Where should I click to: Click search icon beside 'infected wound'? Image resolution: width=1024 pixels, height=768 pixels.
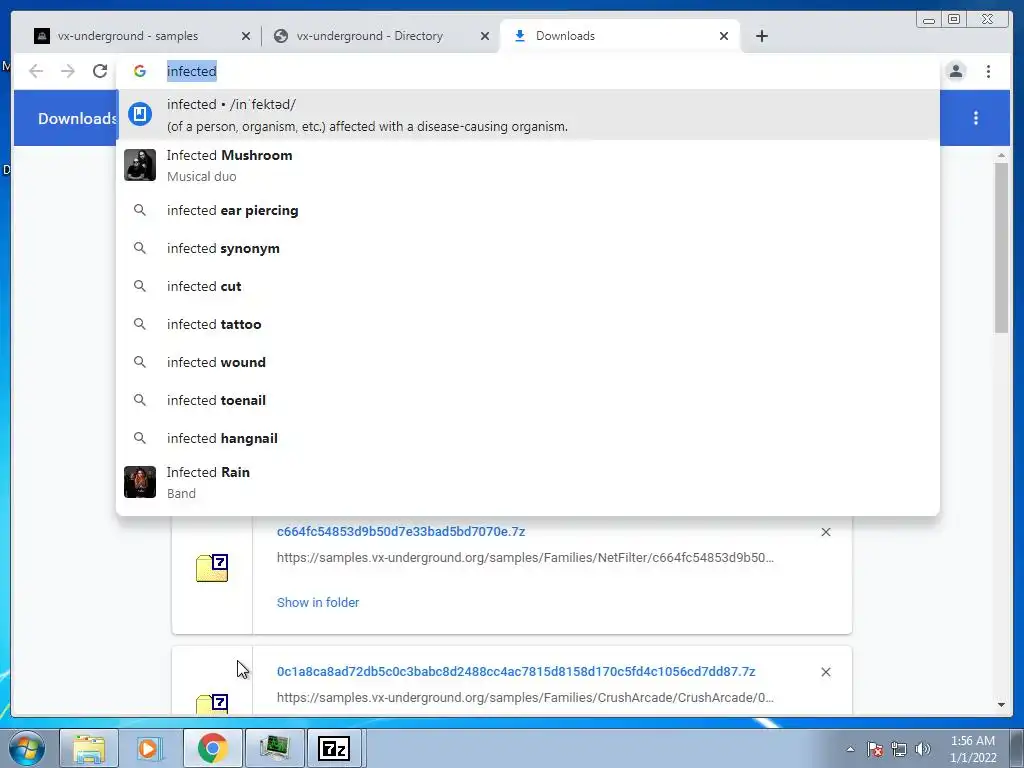(x=140, y=362)
